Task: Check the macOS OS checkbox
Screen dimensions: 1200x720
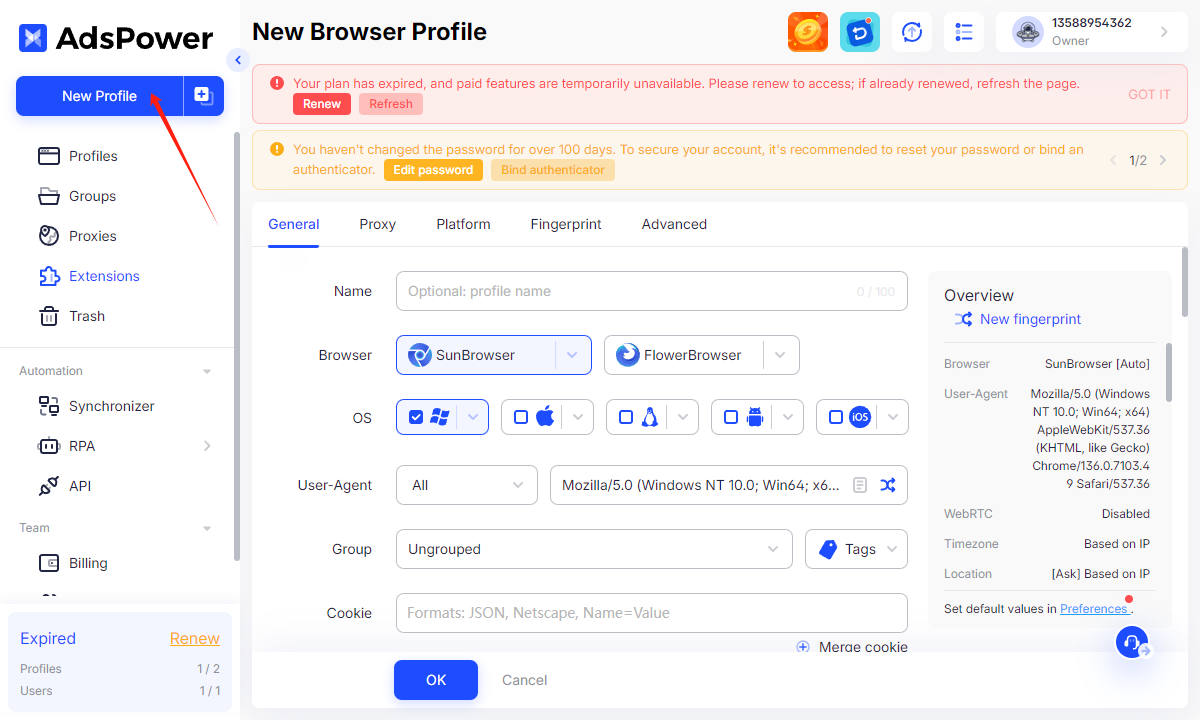Action: pyautogui.click(x=521, y=417)
